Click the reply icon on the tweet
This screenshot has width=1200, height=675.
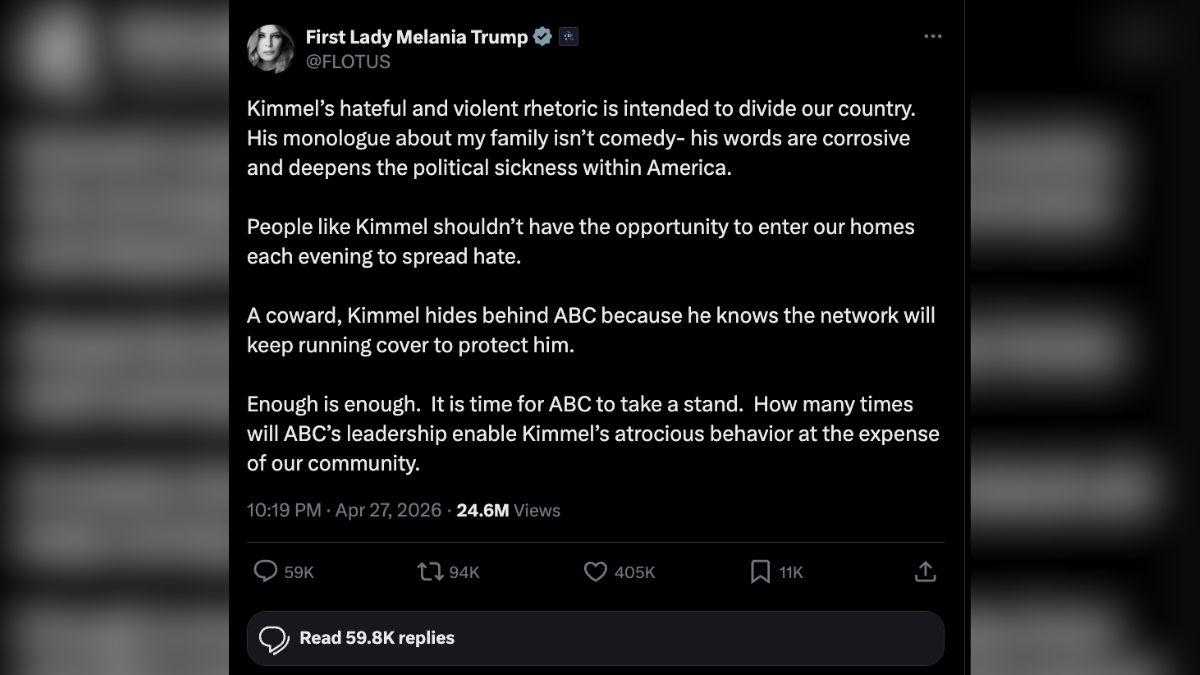[x=266, y=571]
